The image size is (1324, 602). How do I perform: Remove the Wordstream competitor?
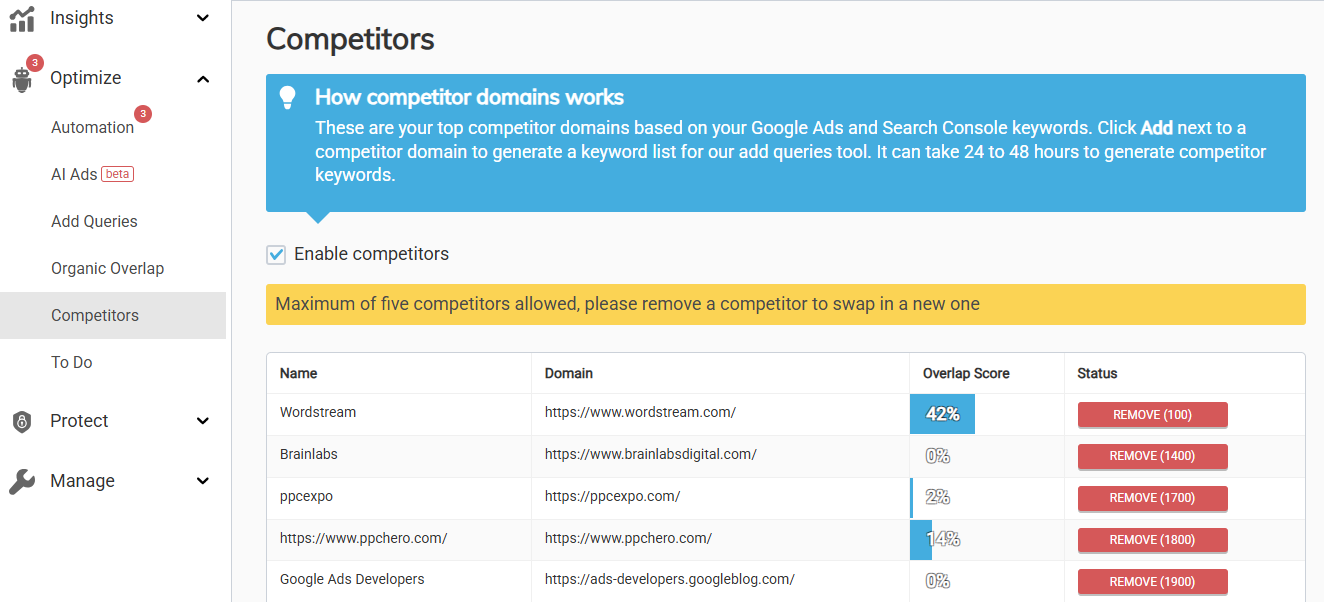(1152, 415)
